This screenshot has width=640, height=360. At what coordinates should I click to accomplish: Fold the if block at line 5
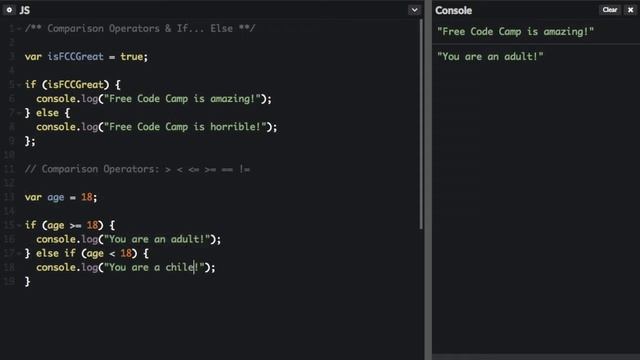(x=19, y=85)
